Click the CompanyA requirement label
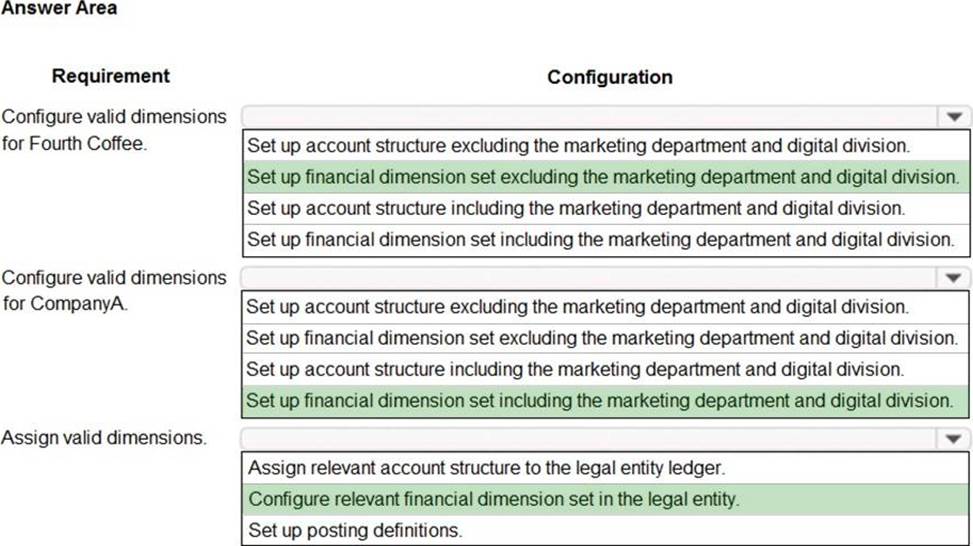The image size is (973, 546). point(114,290)
